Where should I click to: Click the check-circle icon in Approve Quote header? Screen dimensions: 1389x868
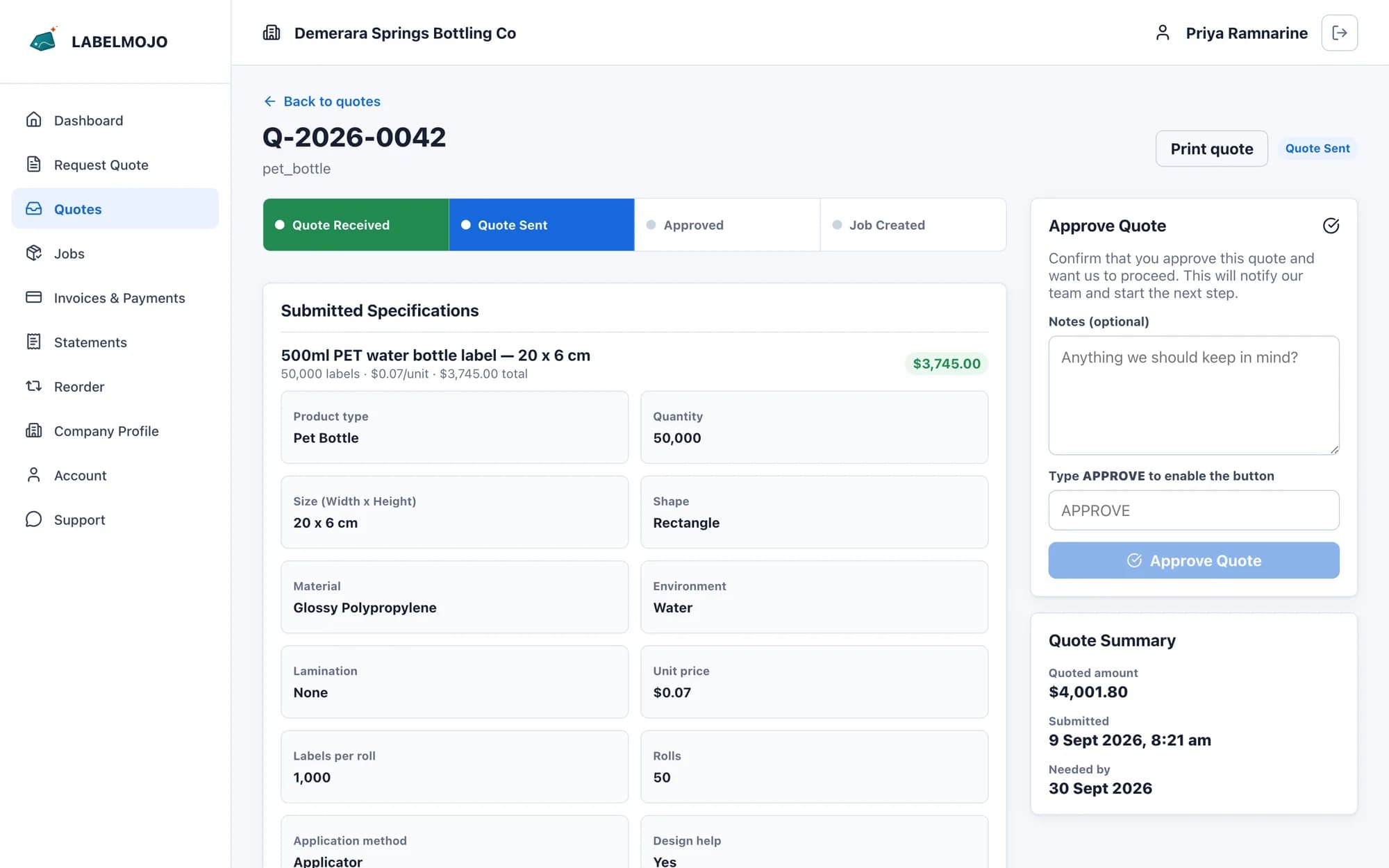coord(1331,226)
